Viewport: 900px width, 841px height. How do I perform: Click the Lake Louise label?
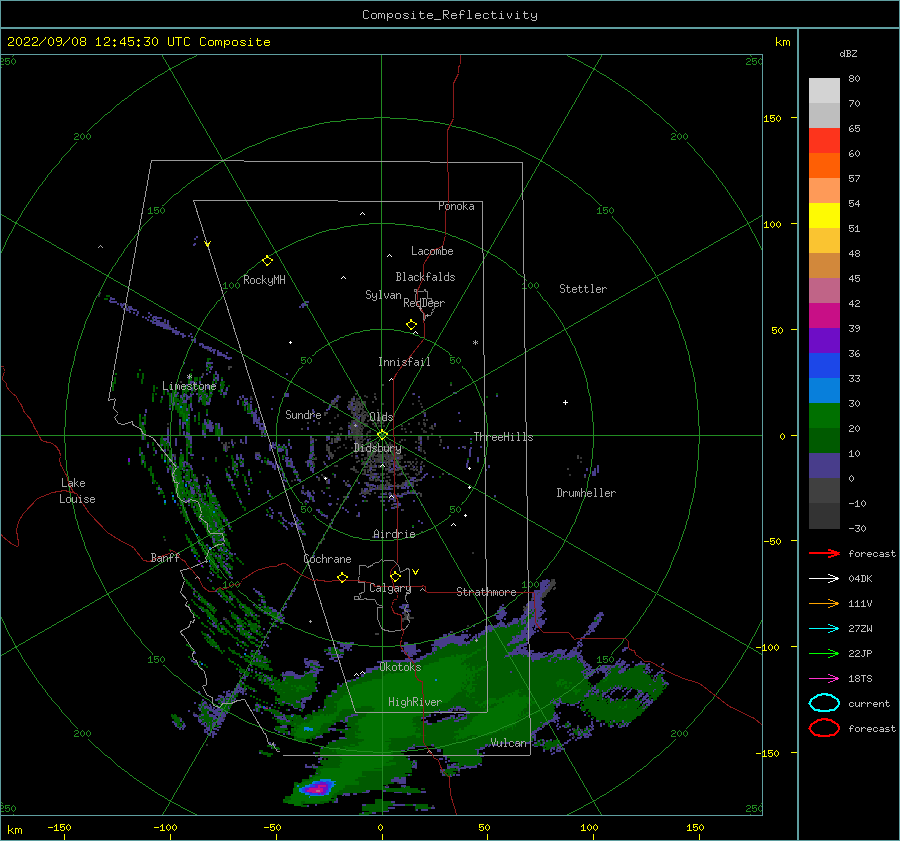tap(77, 491)
